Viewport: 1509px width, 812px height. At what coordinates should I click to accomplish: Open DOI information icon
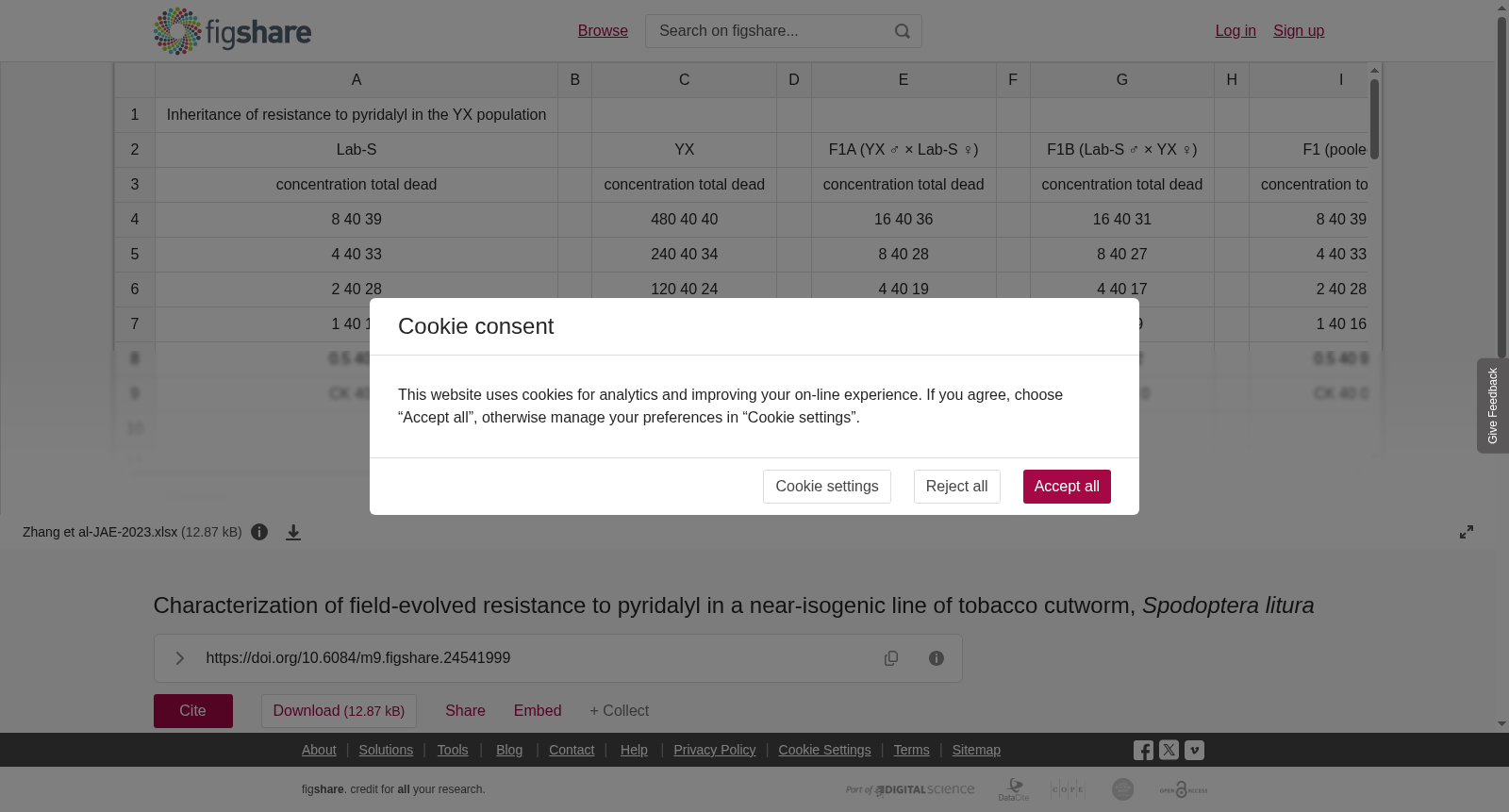(x=937, y=658)
